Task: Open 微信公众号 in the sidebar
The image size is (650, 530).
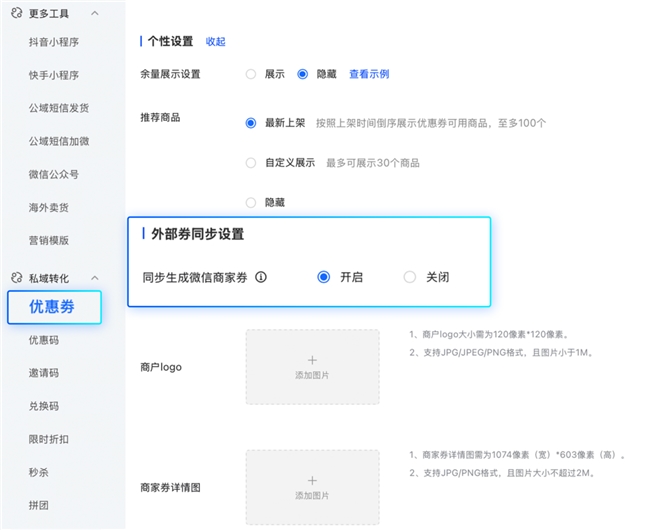Action: [54, 174]
